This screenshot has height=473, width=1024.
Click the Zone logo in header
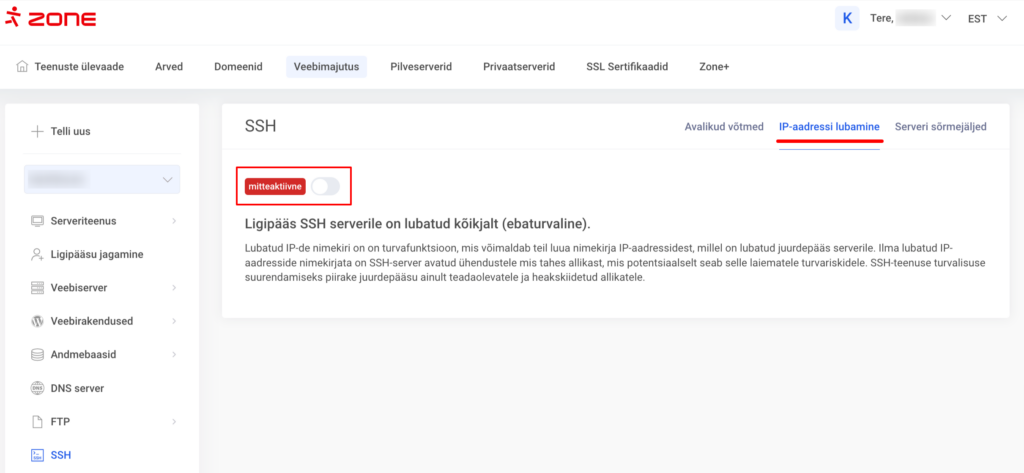51,19
